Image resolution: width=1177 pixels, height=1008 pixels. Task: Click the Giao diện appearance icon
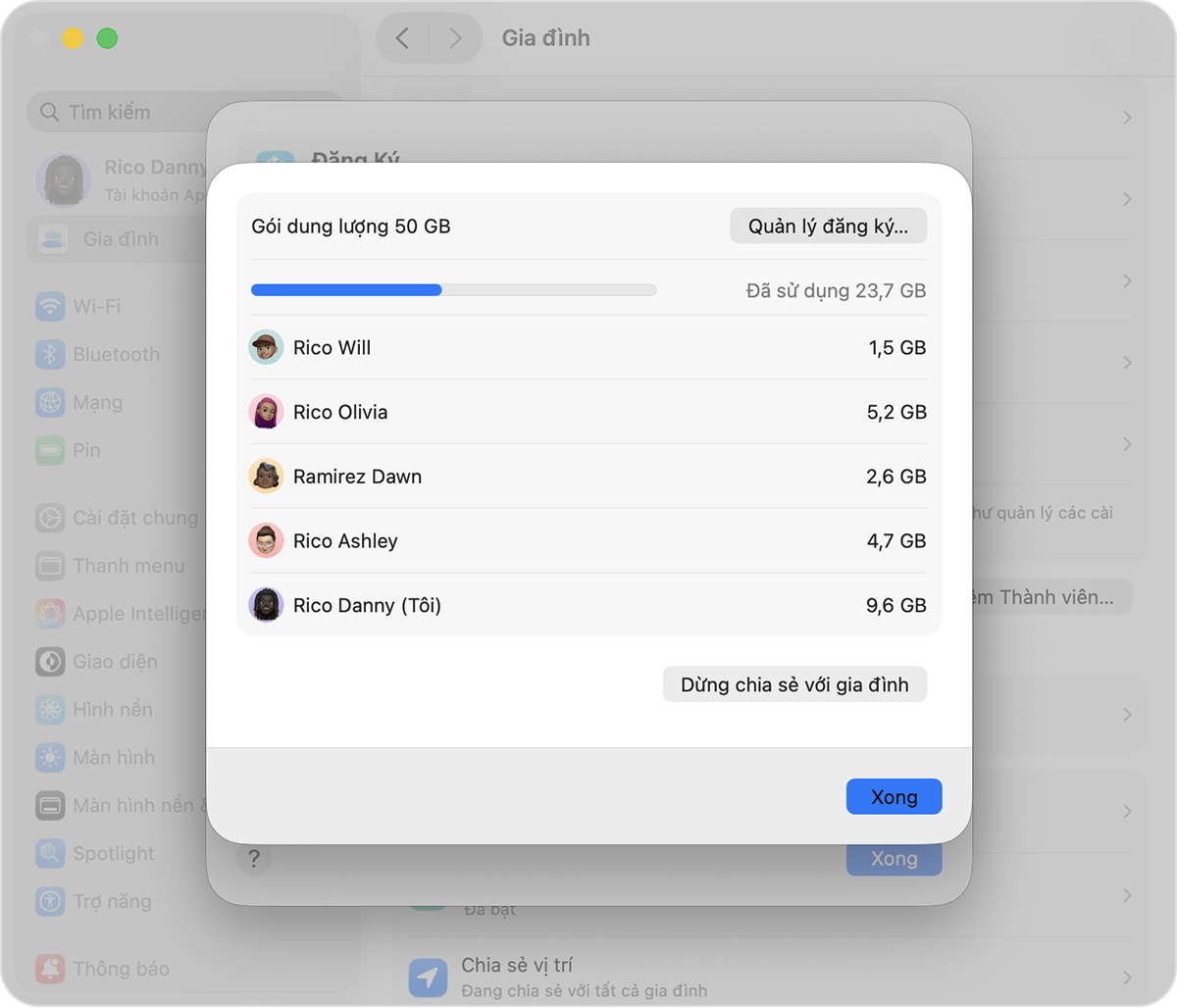49,661
